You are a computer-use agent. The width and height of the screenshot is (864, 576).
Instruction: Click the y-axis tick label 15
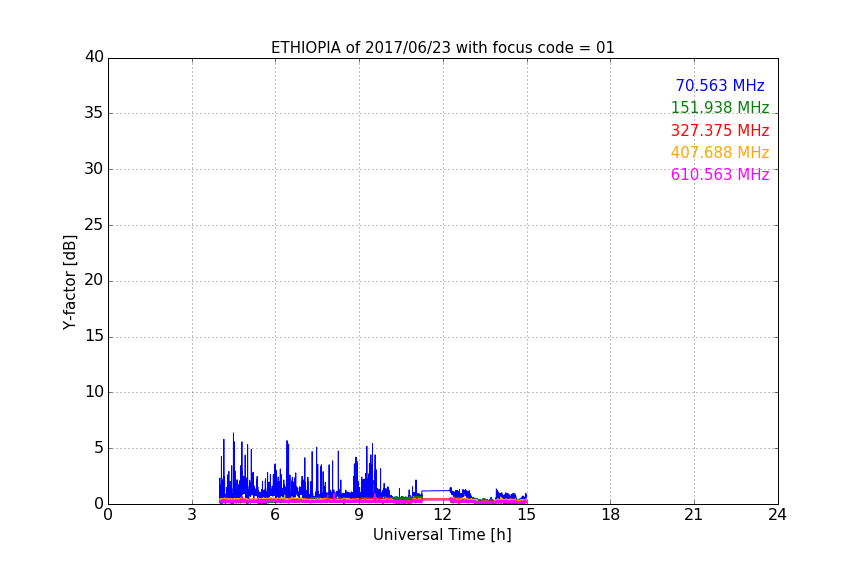click(94, 336)
